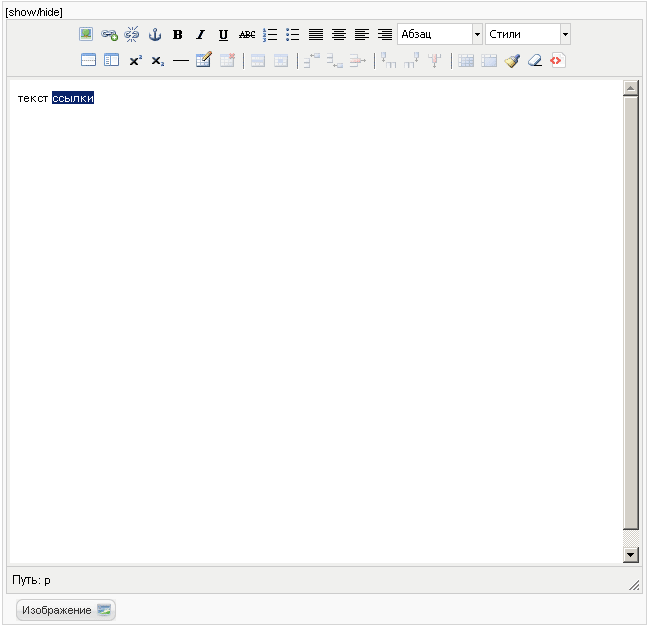This screenshot has height=627, width=649.
Task: Toggle bold formatting
Action: coord(178,34)
